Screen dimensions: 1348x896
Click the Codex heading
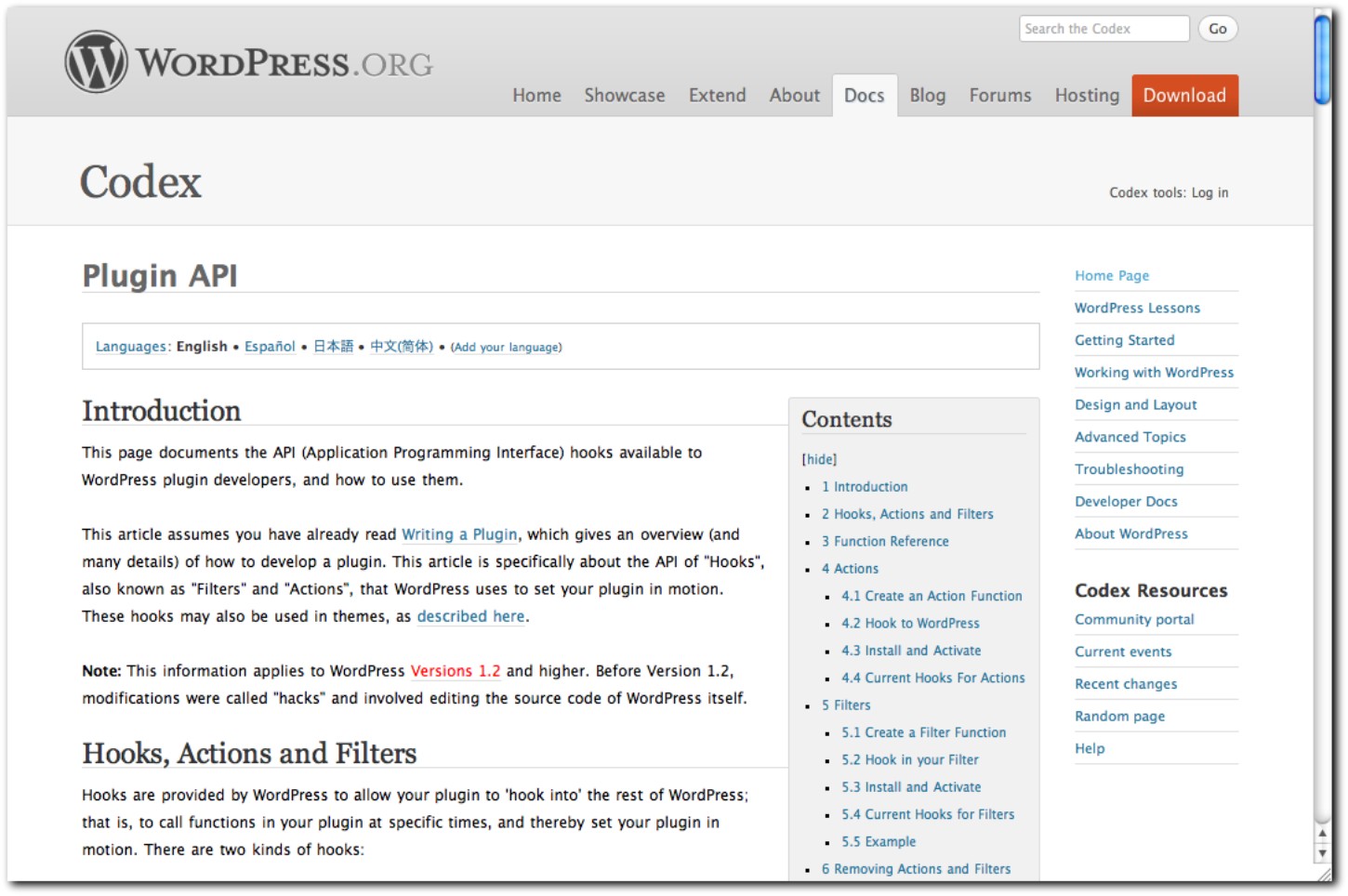click(x=140, y=181)
